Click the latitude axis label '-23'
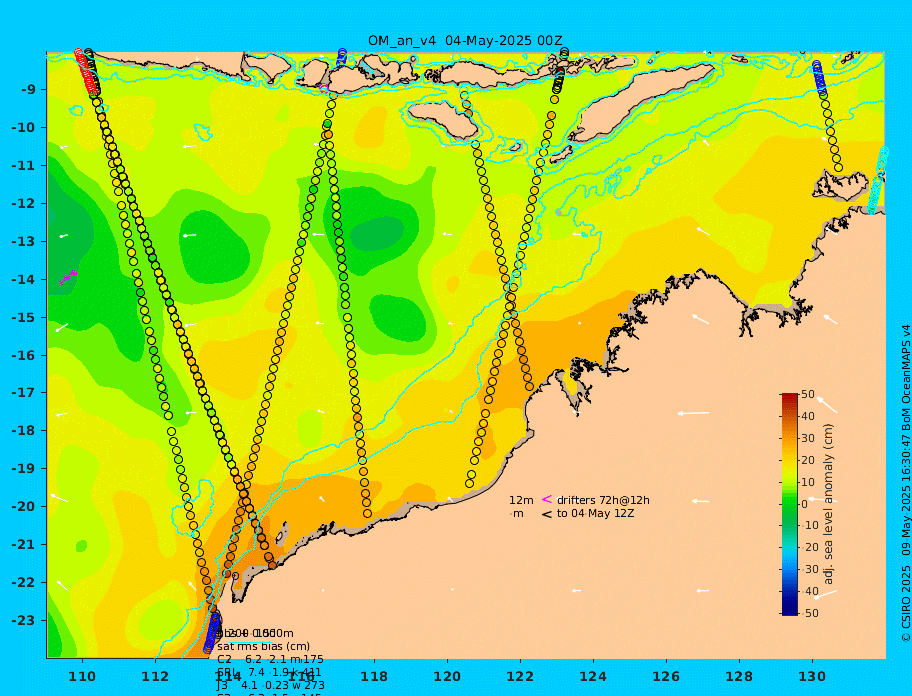Viewport: 912px width, 696px height. (23, 620)
